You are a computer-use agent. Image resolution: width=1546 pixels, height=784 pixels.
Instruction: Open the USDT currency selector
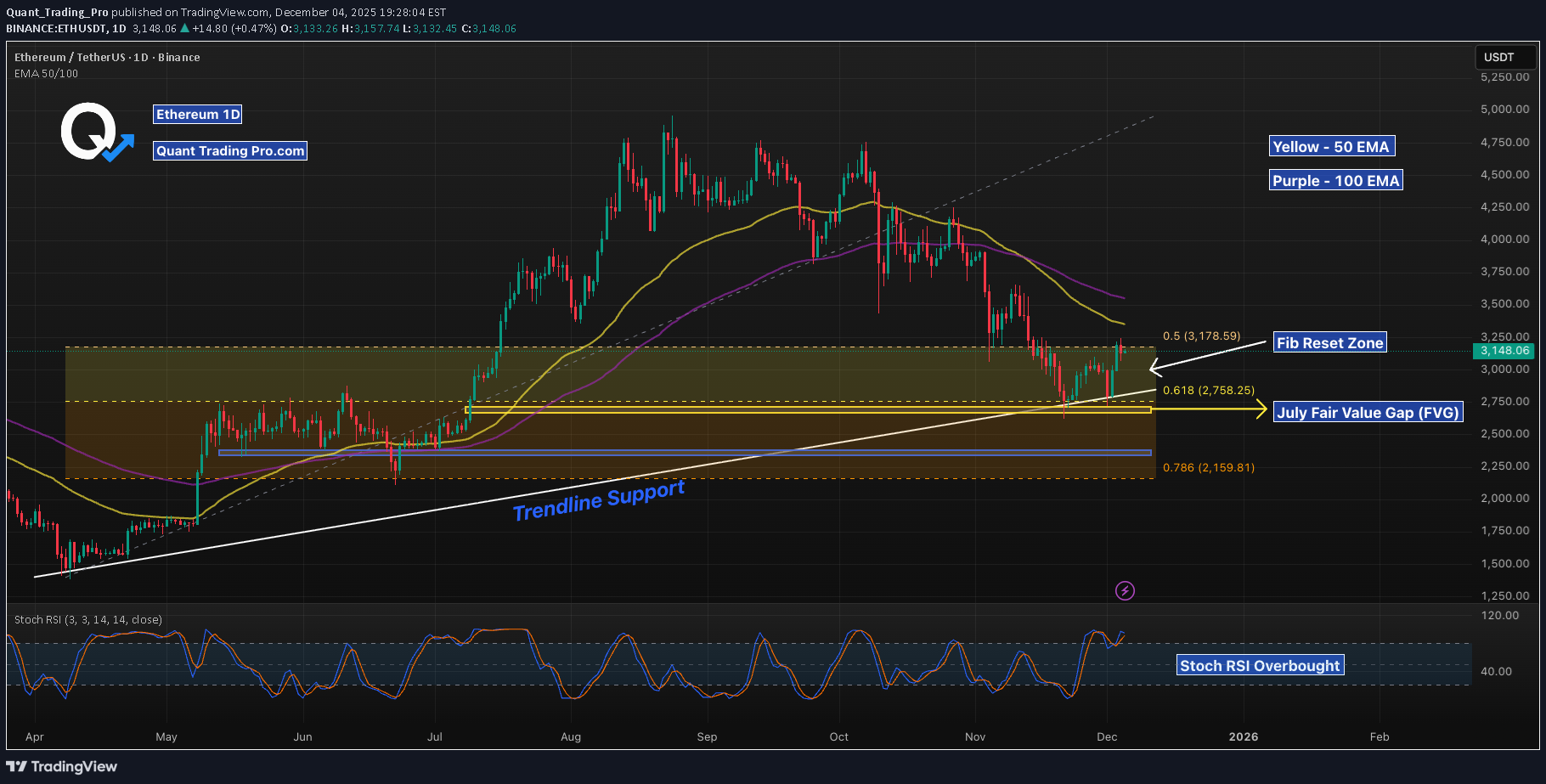click(1504, 57)
